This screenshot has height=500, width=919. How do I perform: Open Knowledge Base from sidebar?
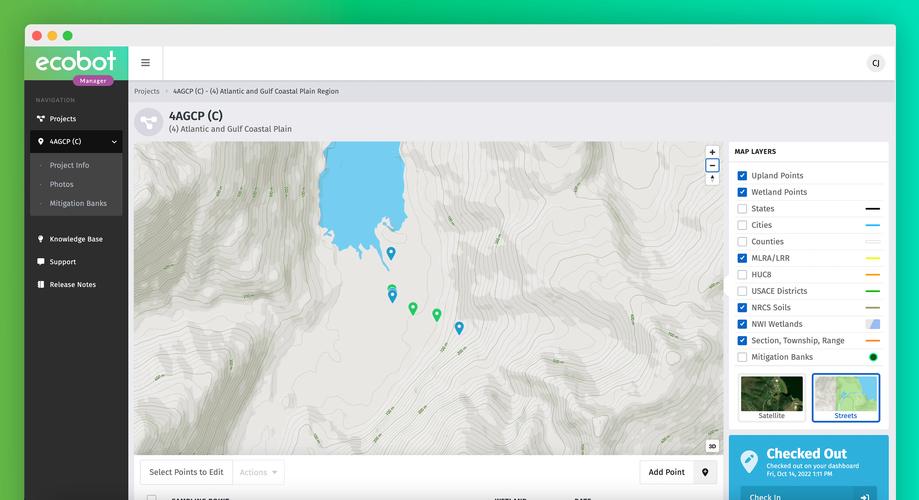coord(76,239)
